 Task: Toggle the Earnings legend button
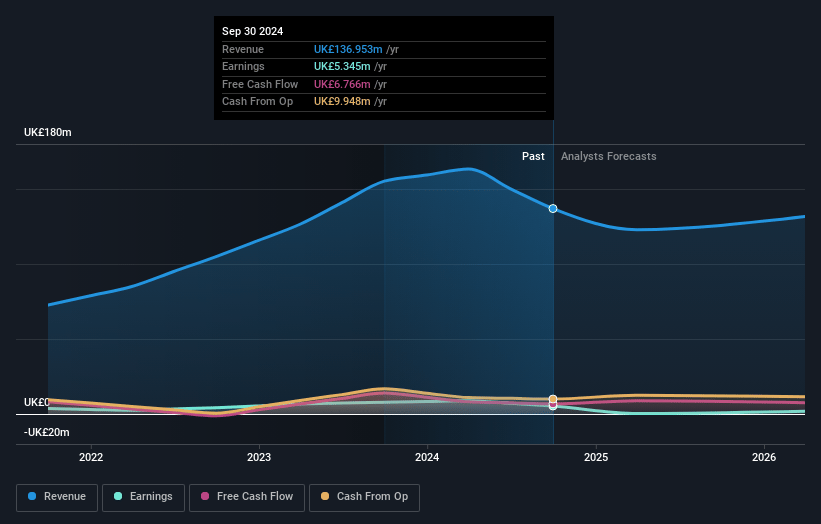(143, 497)
